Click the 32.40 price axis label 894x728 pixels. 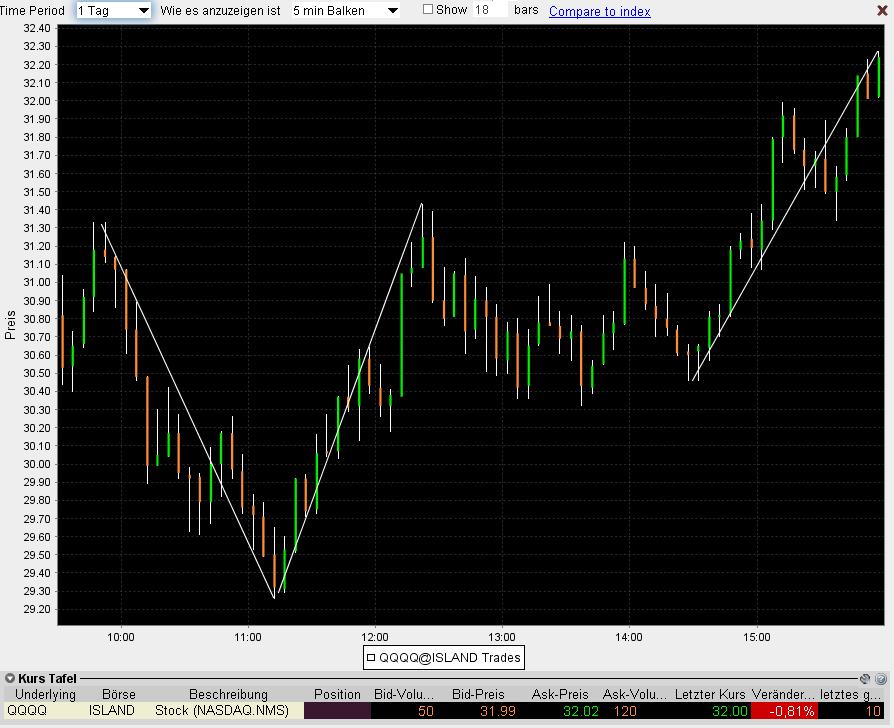(x=36, y=28)
